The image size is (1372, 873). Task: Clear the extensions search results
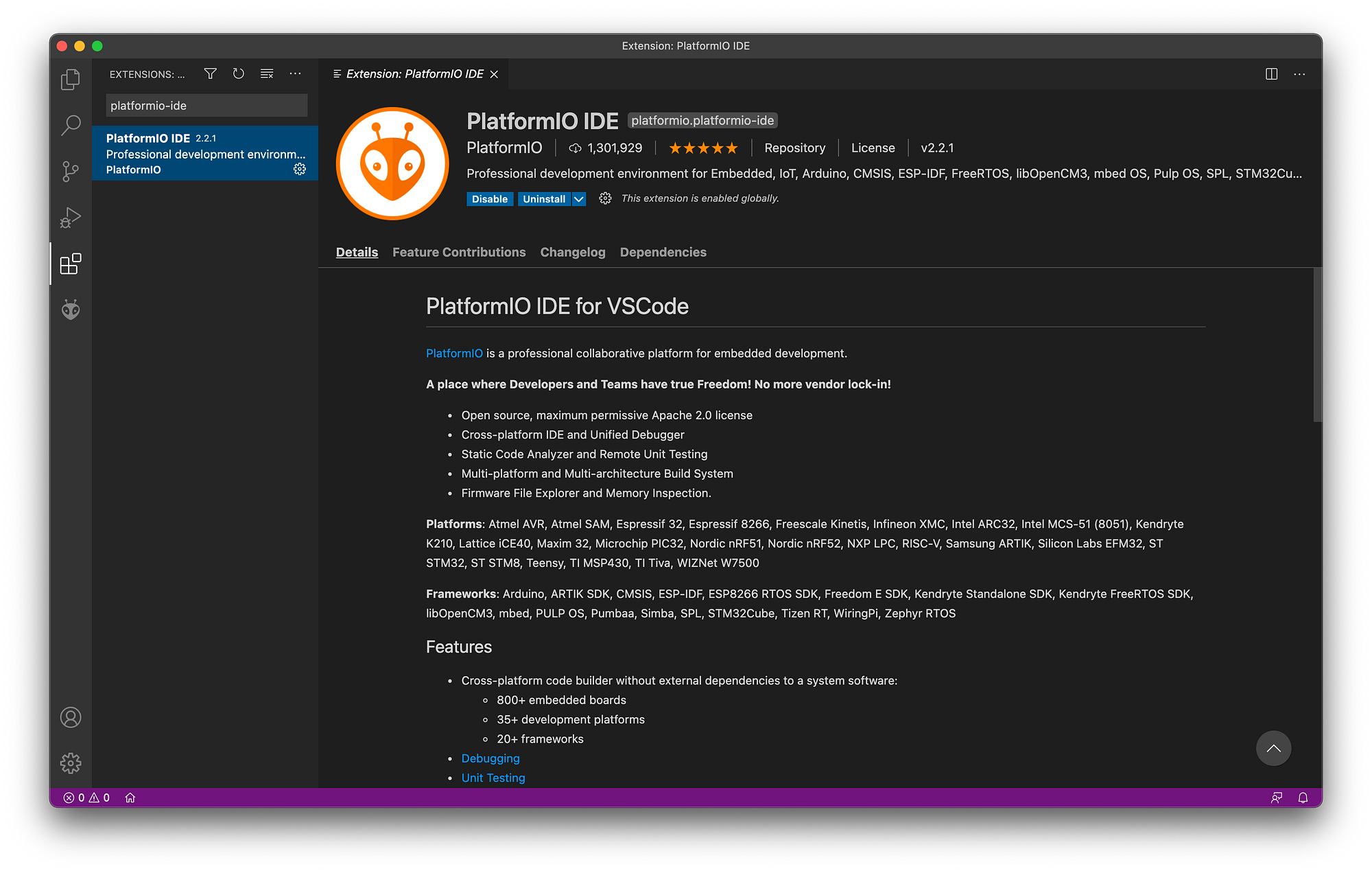267,73
